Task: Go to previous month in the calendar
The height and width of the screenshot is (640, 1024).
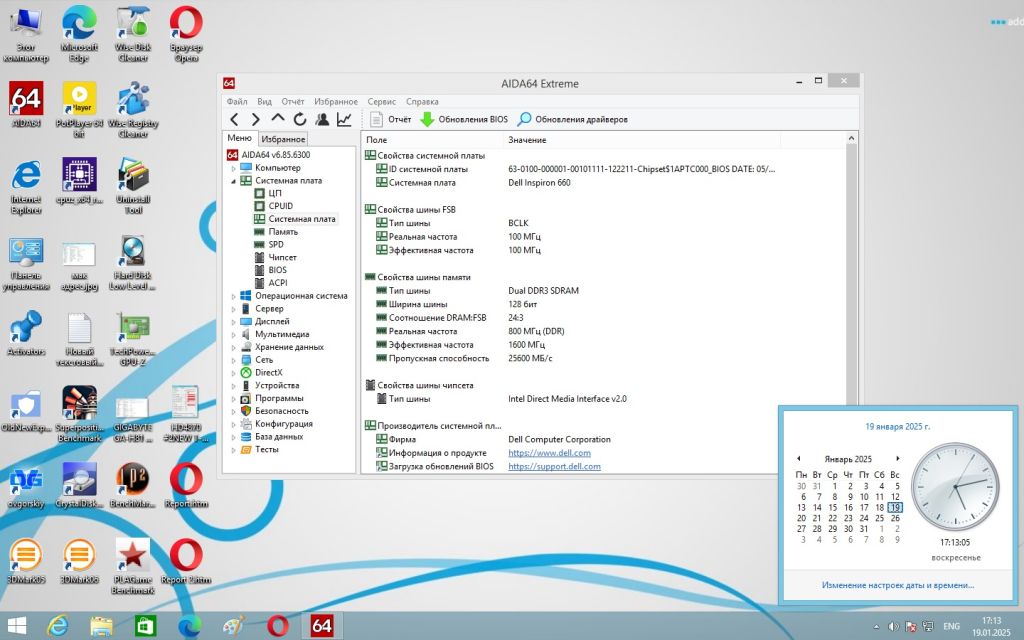Action: 799,458
